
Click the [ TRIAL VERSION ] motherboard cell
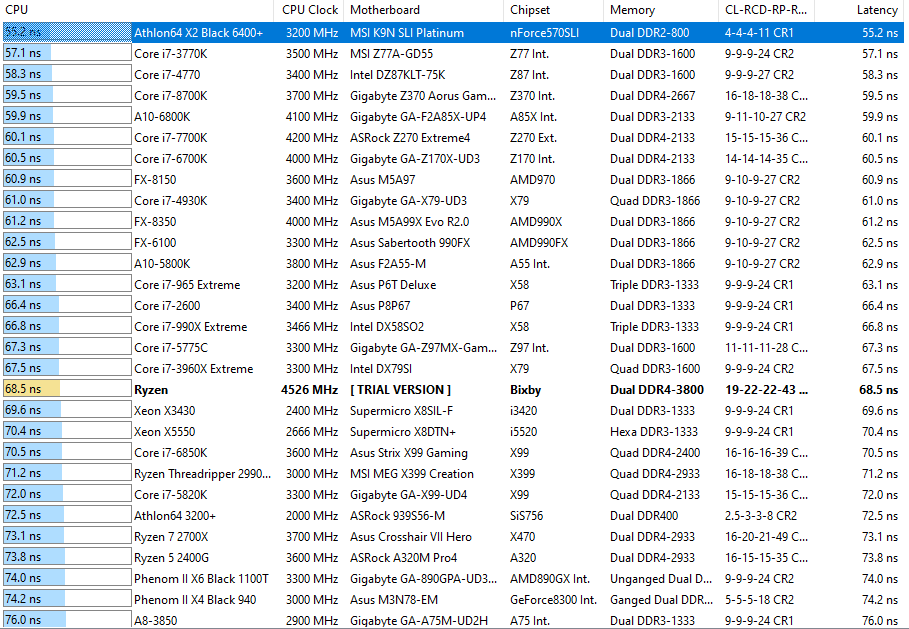click(x=400, y=390)
